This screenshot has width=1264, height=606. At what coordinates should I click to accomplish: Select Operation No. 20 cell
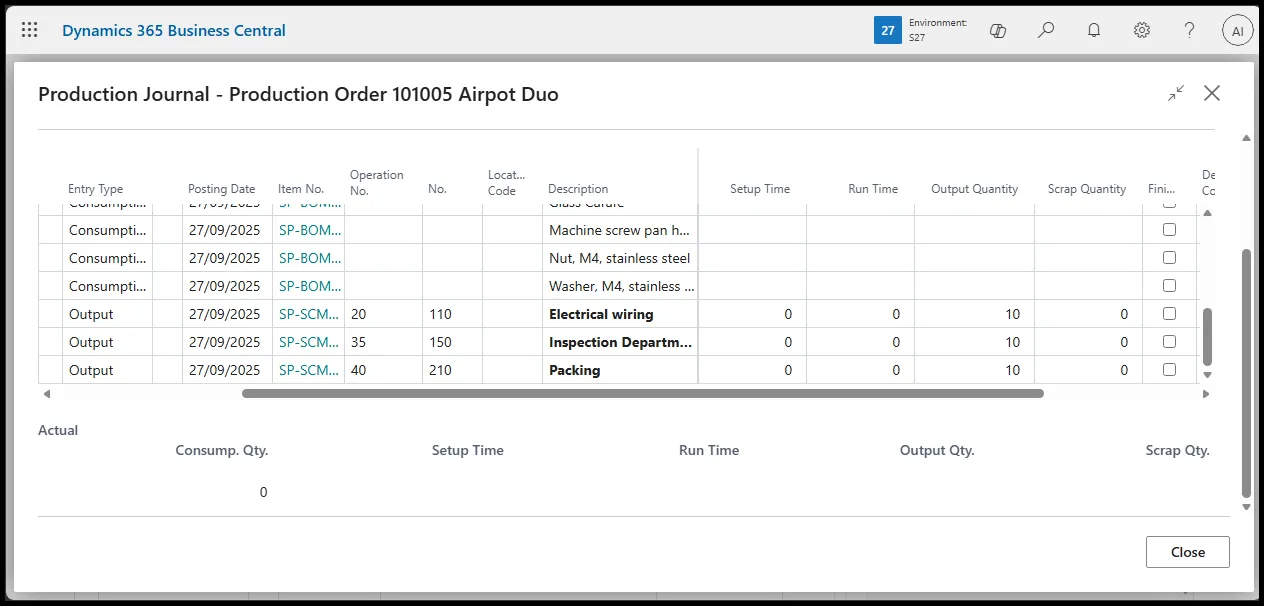tap(383, 314)
